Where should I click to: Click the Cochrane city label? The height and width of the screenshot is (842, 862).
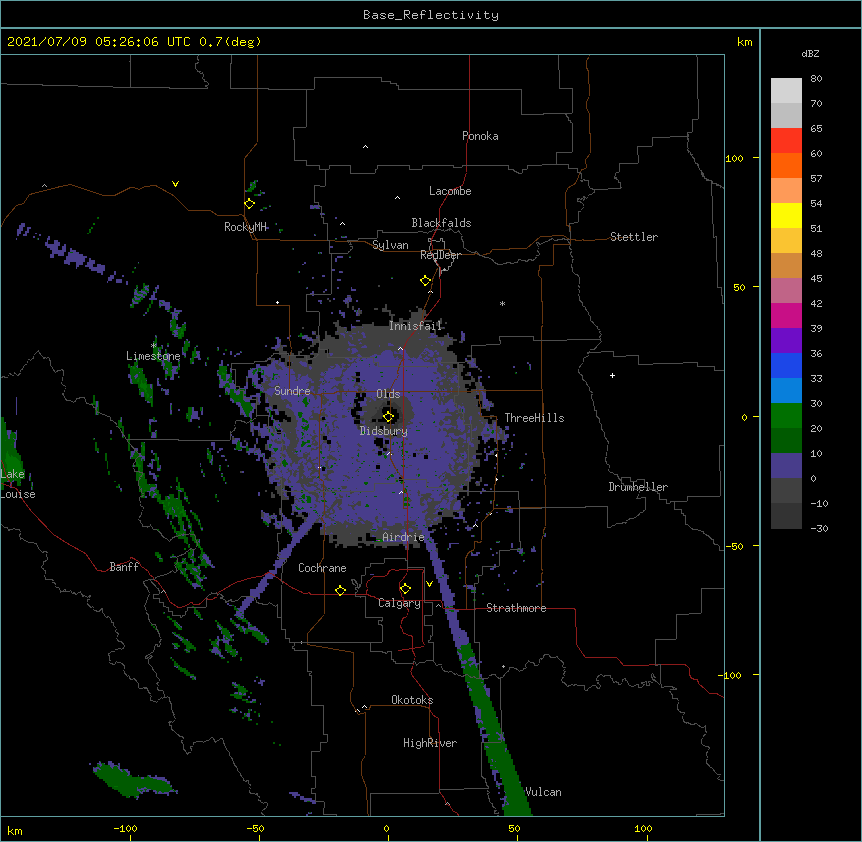[322, 568]
